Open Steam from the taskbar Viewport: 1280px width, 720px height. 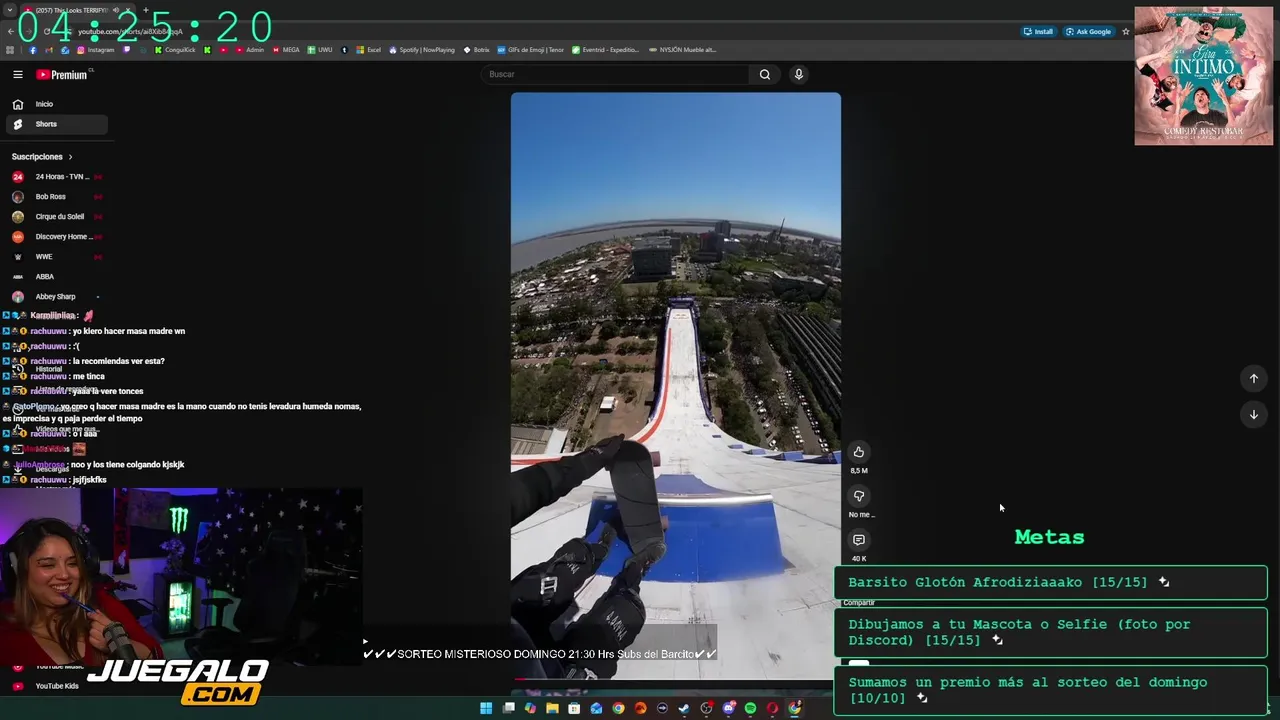click(684, 708)
